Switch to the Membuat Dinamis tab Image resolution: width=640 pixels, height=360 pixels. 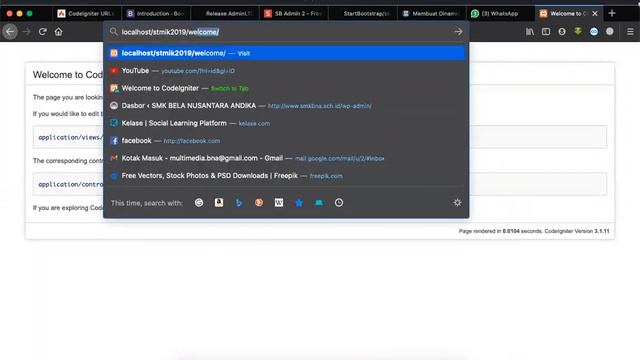(x=431, y=13)
